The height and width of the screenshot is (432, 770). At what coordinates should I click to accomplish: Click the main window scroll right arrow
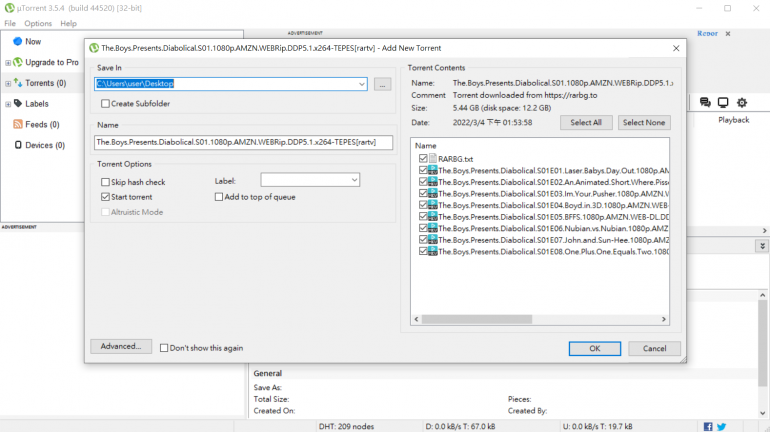pyautogui.click(x=765, y=230)
